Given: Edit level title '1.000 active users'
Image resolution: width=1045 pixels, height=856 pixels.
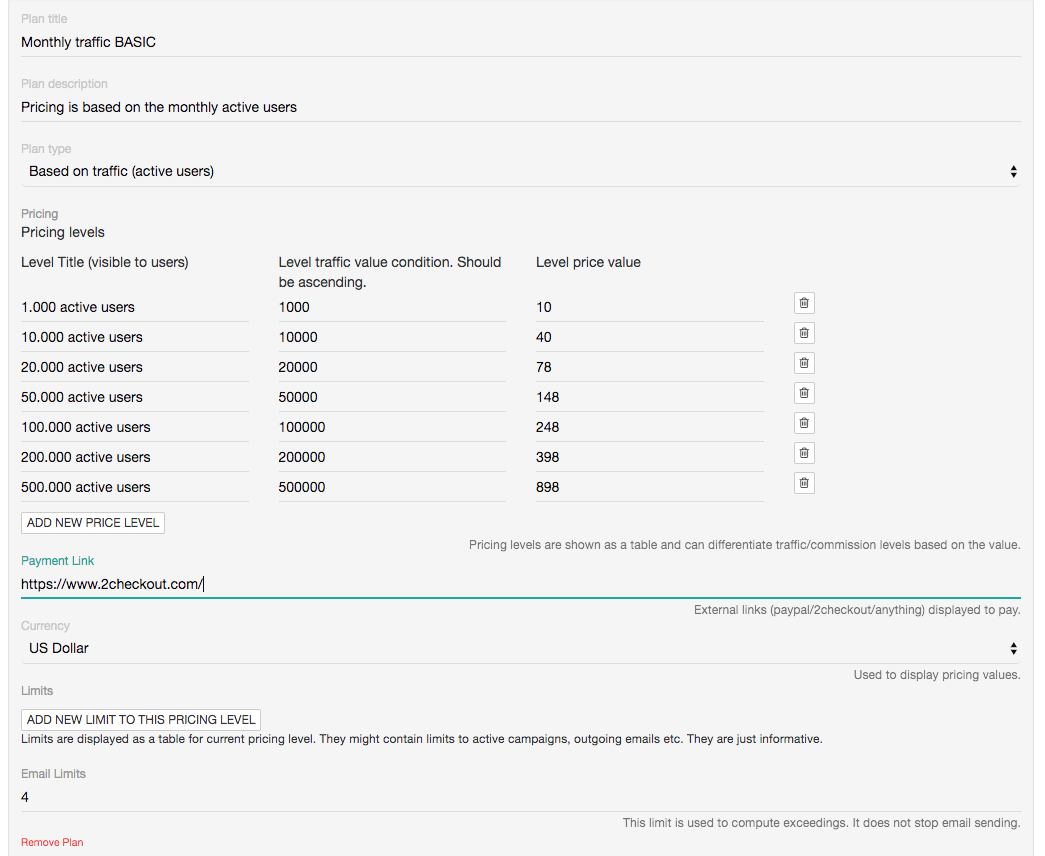Looking at the screenshot, I should (x=135, y=307).
